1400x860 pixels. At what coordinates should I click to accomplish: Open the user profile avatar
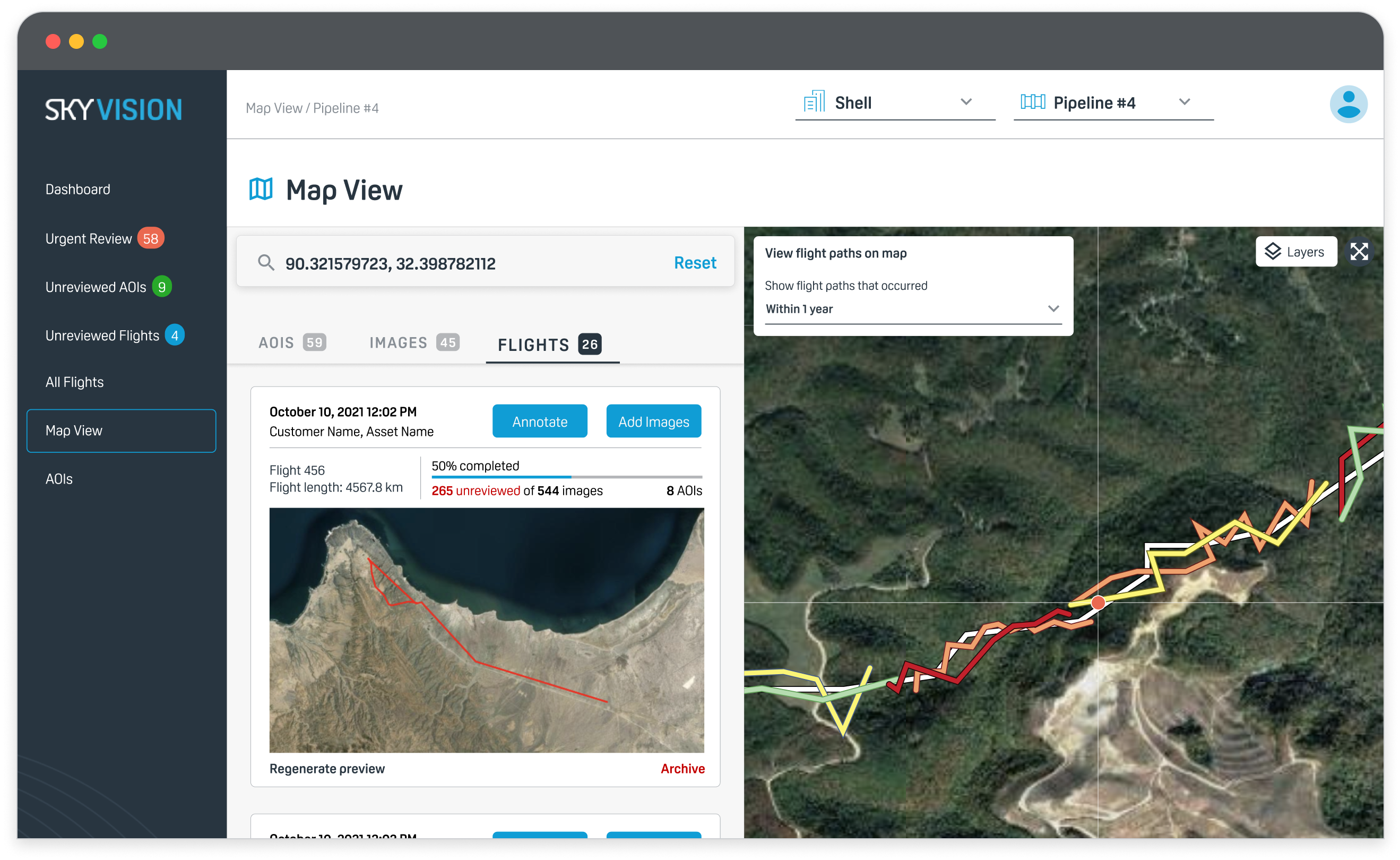[x=1347, y=104]
